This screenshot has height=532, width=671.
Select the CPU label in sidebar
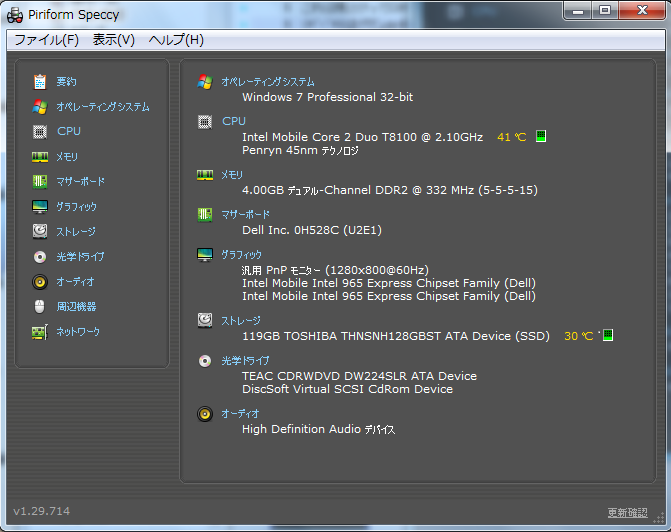point(69,131)
